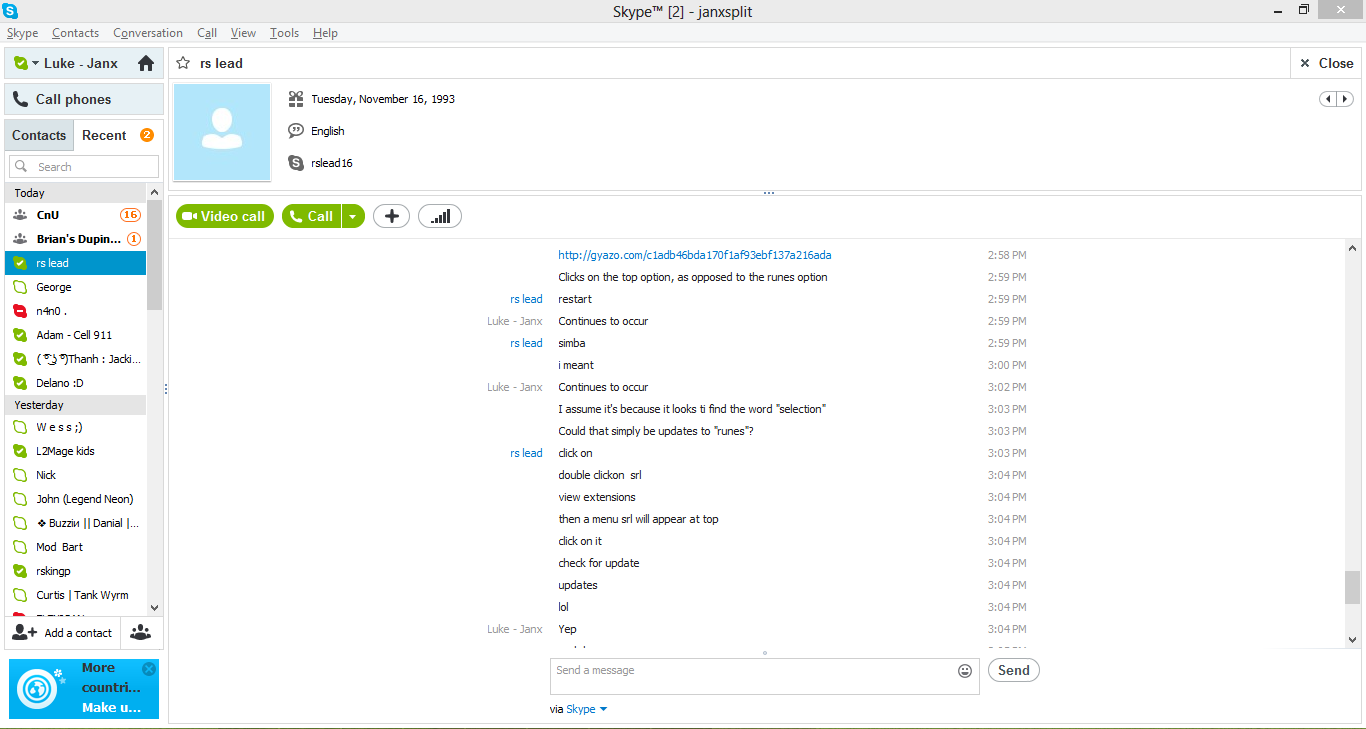
Task: Collapse profile panel using dotted handle
Action: 768,193
